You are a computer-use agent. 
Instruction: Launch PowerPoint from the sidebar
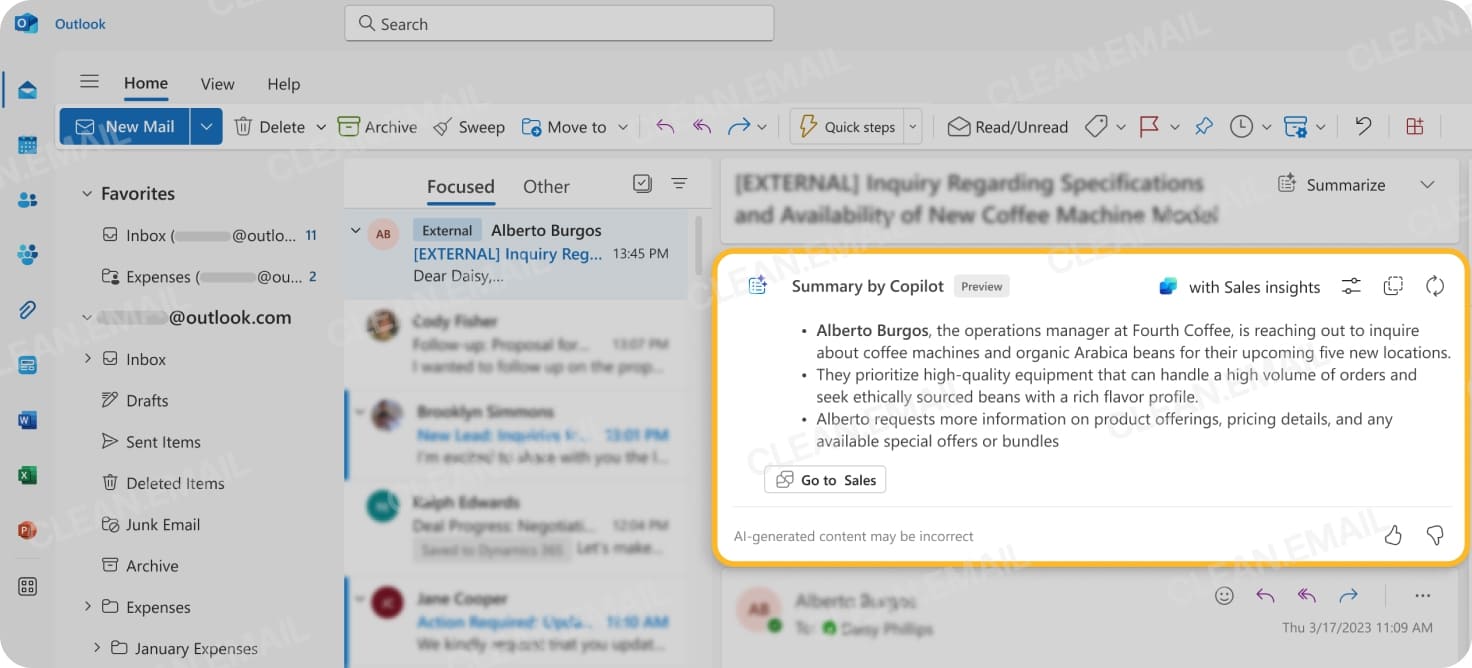click(27, 530)
